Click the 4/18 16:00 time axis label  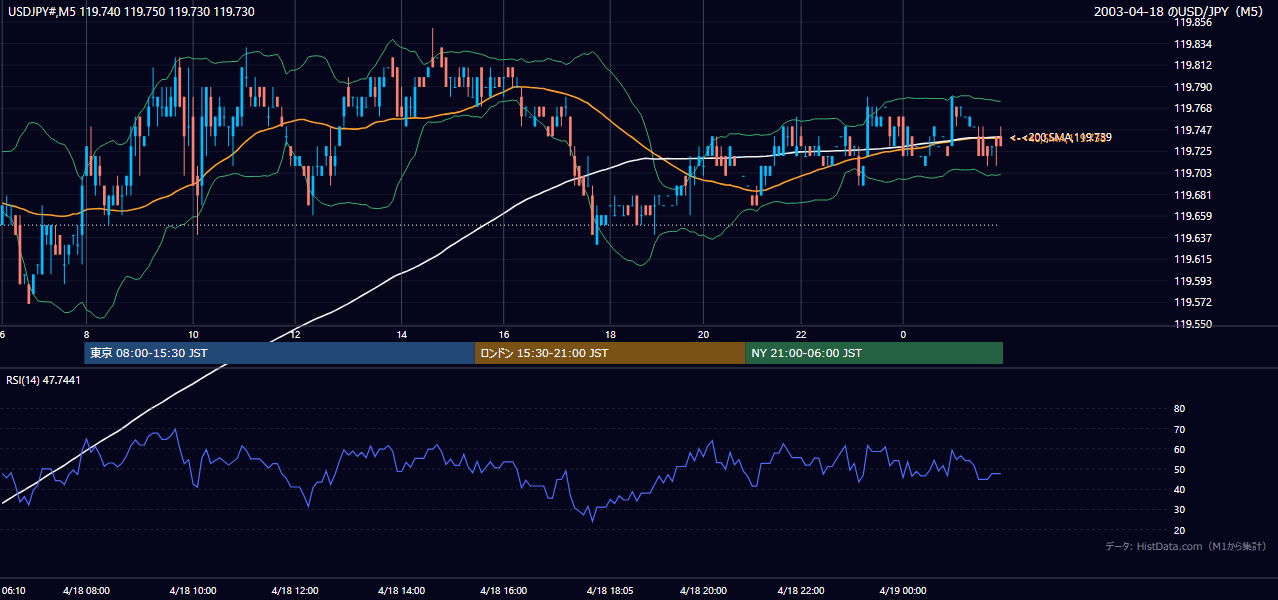(503, 590)
